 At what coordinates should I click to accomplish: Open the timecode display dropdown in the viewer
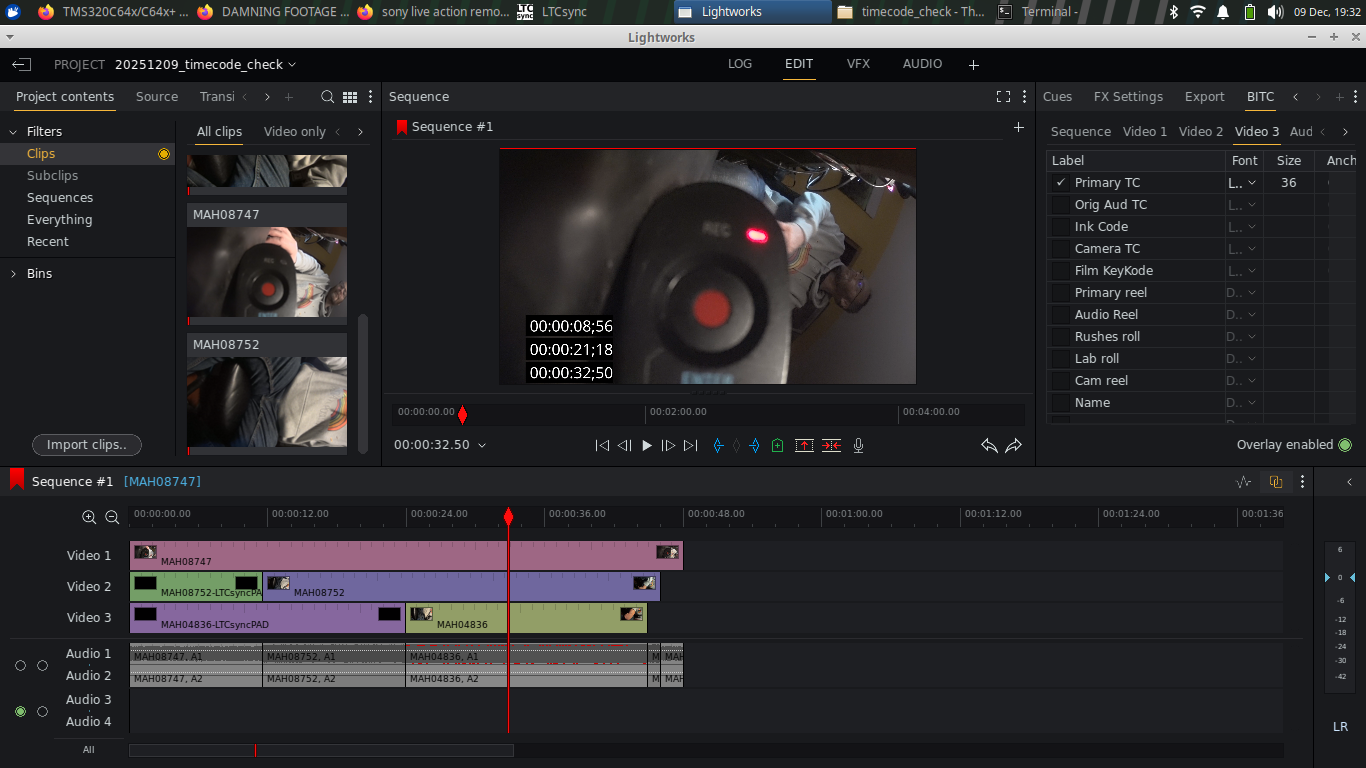[482, 445]
